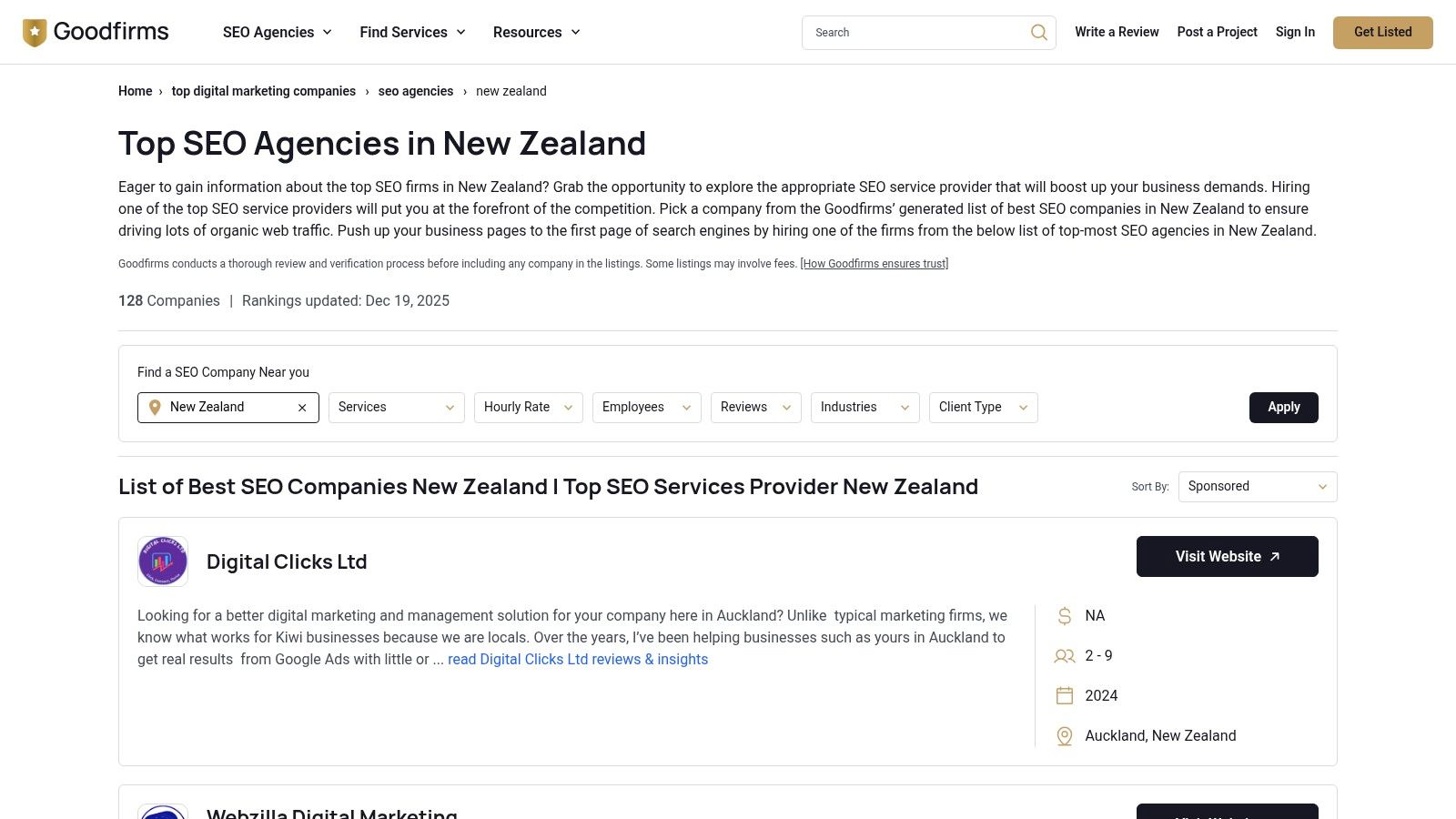Click the arrow icon inside Visit Website button
Screen dimensions: 1456x819
coord(1275,555)
